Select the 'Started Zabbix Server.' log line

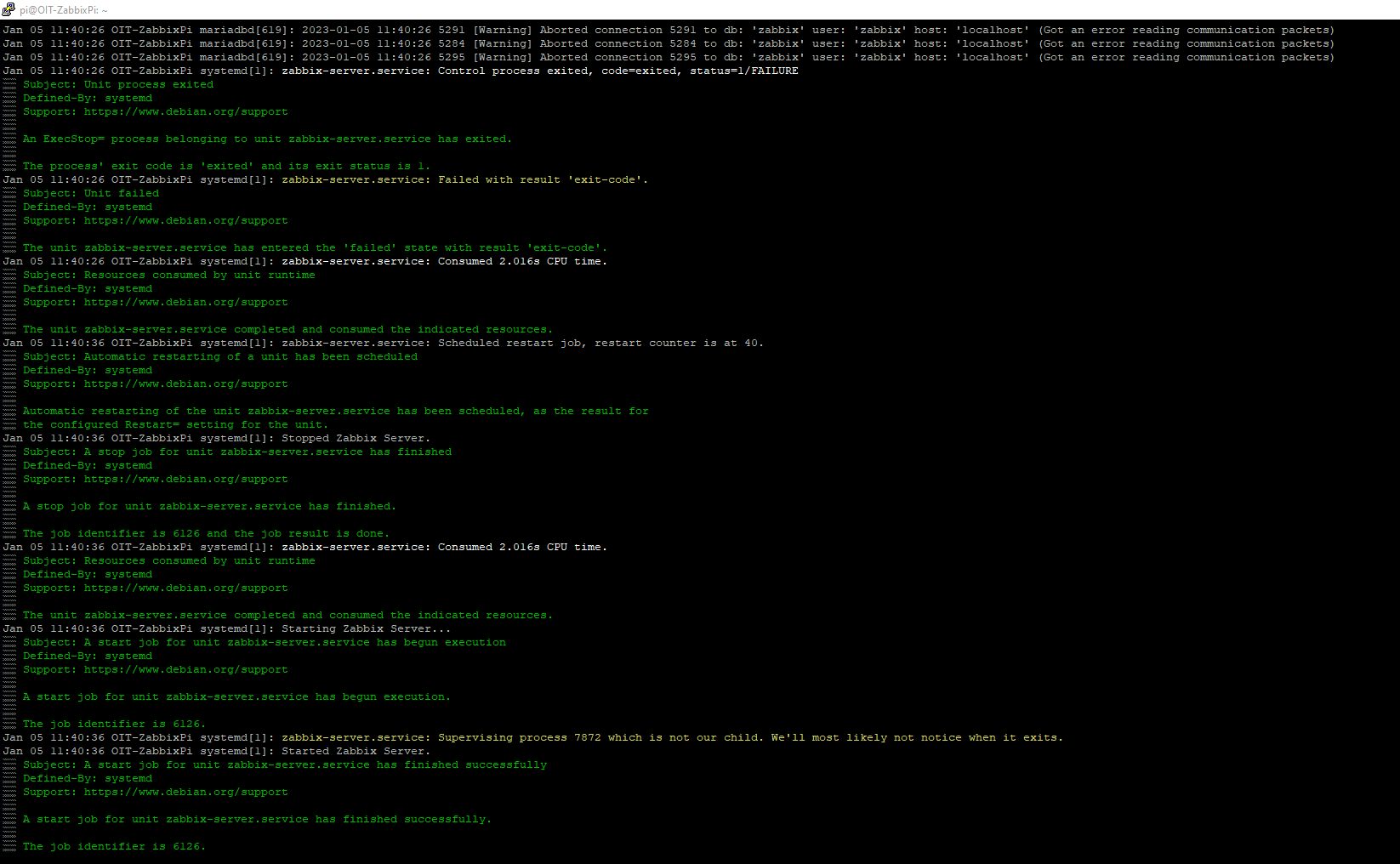(217, 751)
